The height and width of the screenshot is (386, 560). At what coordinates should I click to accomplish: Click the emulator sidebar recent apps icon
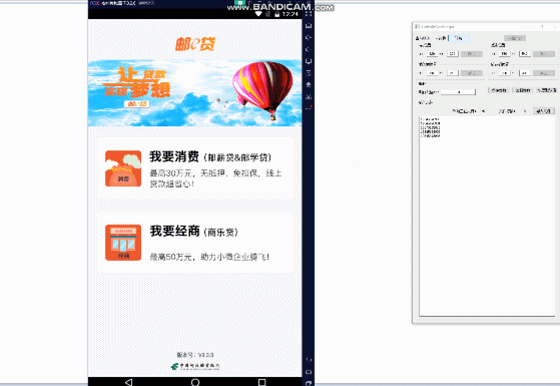tap(309, 383)
